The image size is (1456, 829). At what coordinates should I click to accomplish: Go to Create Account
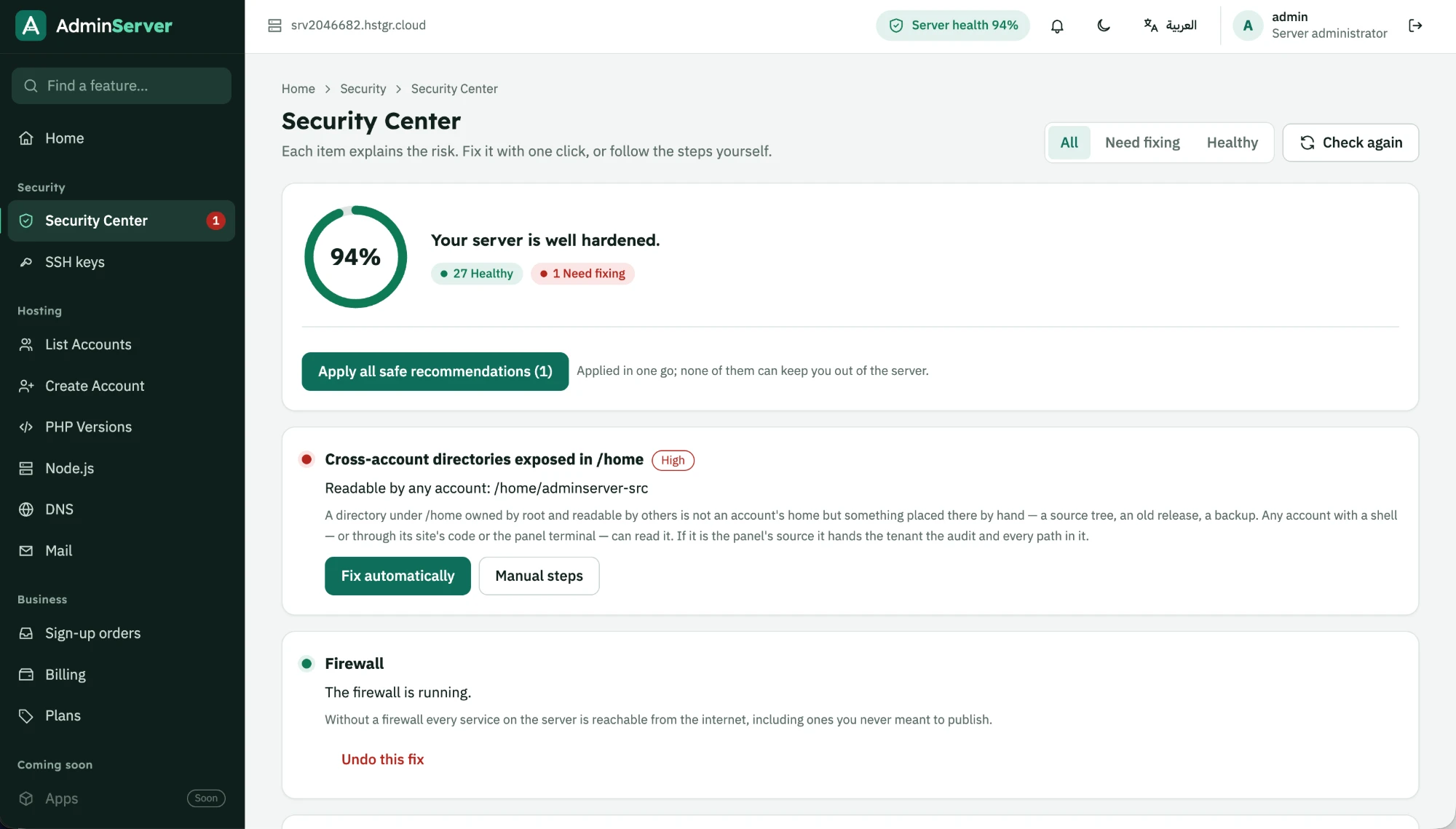(x=121, y=386)
